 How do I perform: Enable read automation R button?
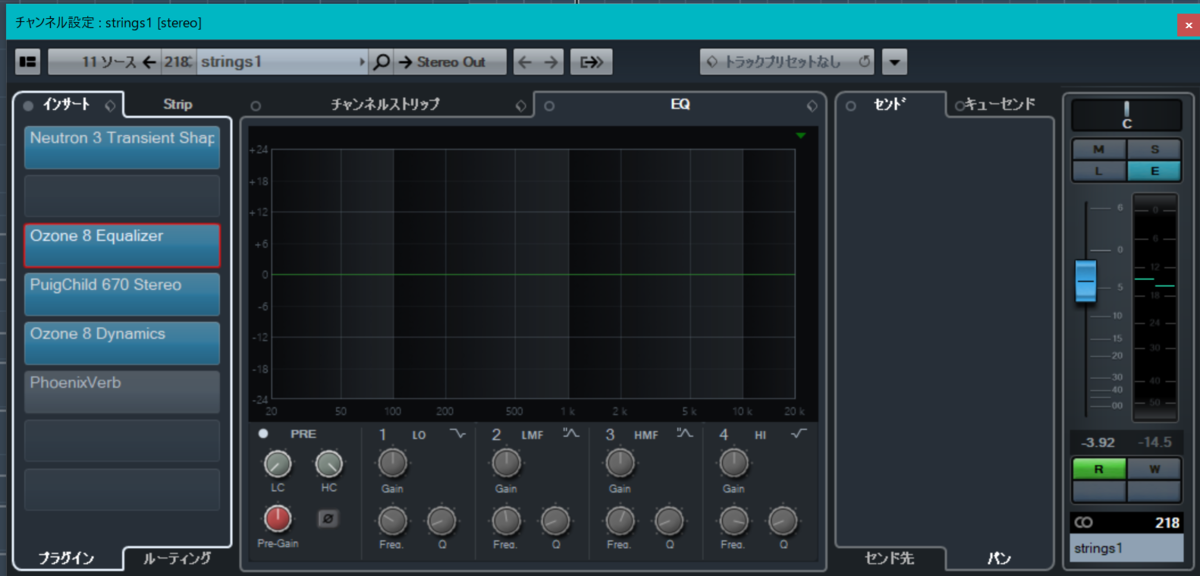point(1099,469)
